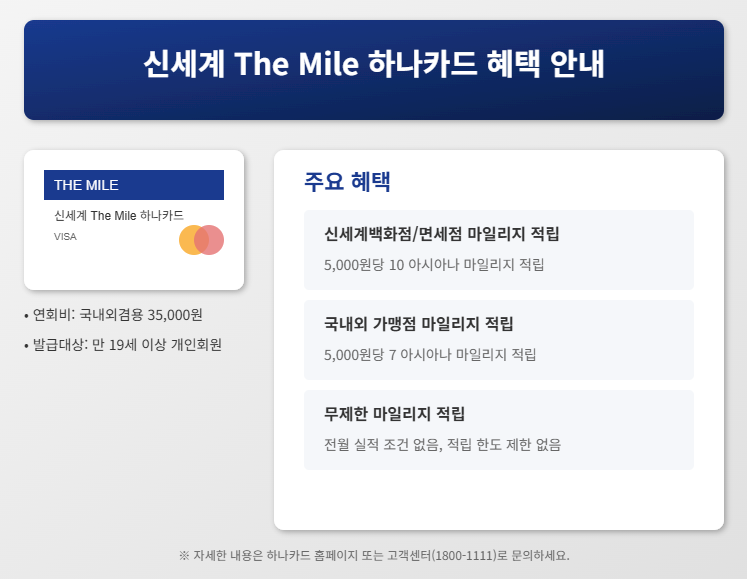Viewport: 747px width, 579px height.
Task: Select the 신세계 The Mile 하나카드 혜택 안내 header
Action: pos(374,64)
